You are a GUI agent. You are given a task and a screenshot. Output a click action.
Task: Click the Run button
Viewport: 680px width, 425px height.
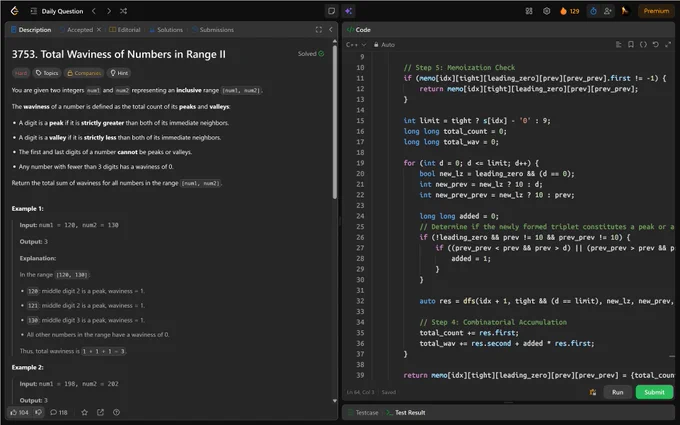tap(618, 392)
